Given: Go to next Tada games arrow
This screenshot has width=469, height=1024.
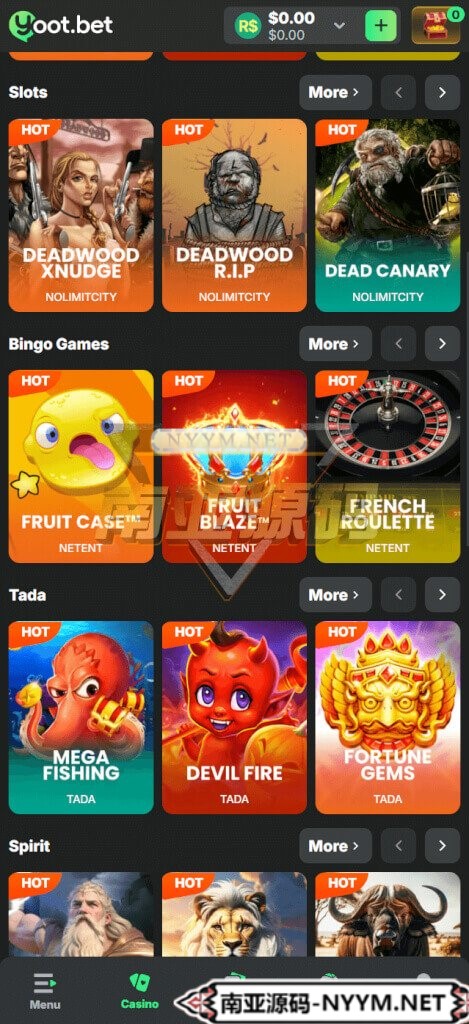Looking at the screenshot, I should tap(442, 595).
